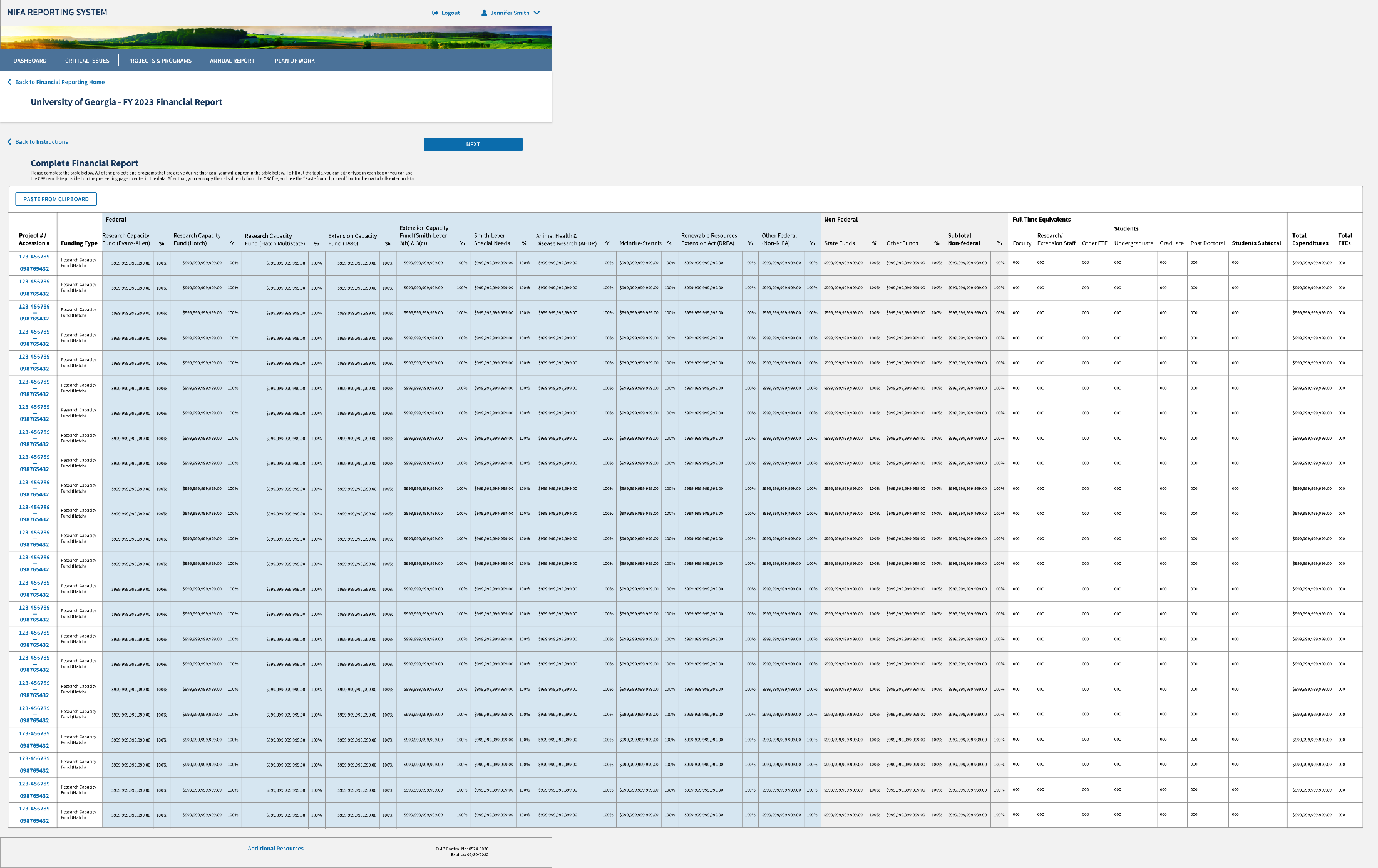Open the Dashboard menu item
The width and height of the screenshot is (1378, 868).
click(30, 61)
